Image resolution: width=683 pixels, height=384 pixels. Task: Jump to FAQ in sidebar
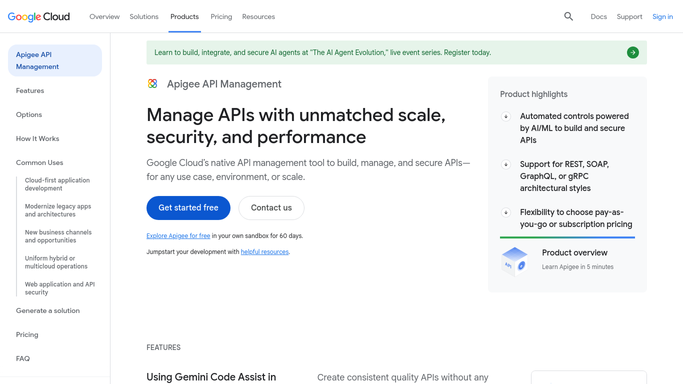click(23, 358)
